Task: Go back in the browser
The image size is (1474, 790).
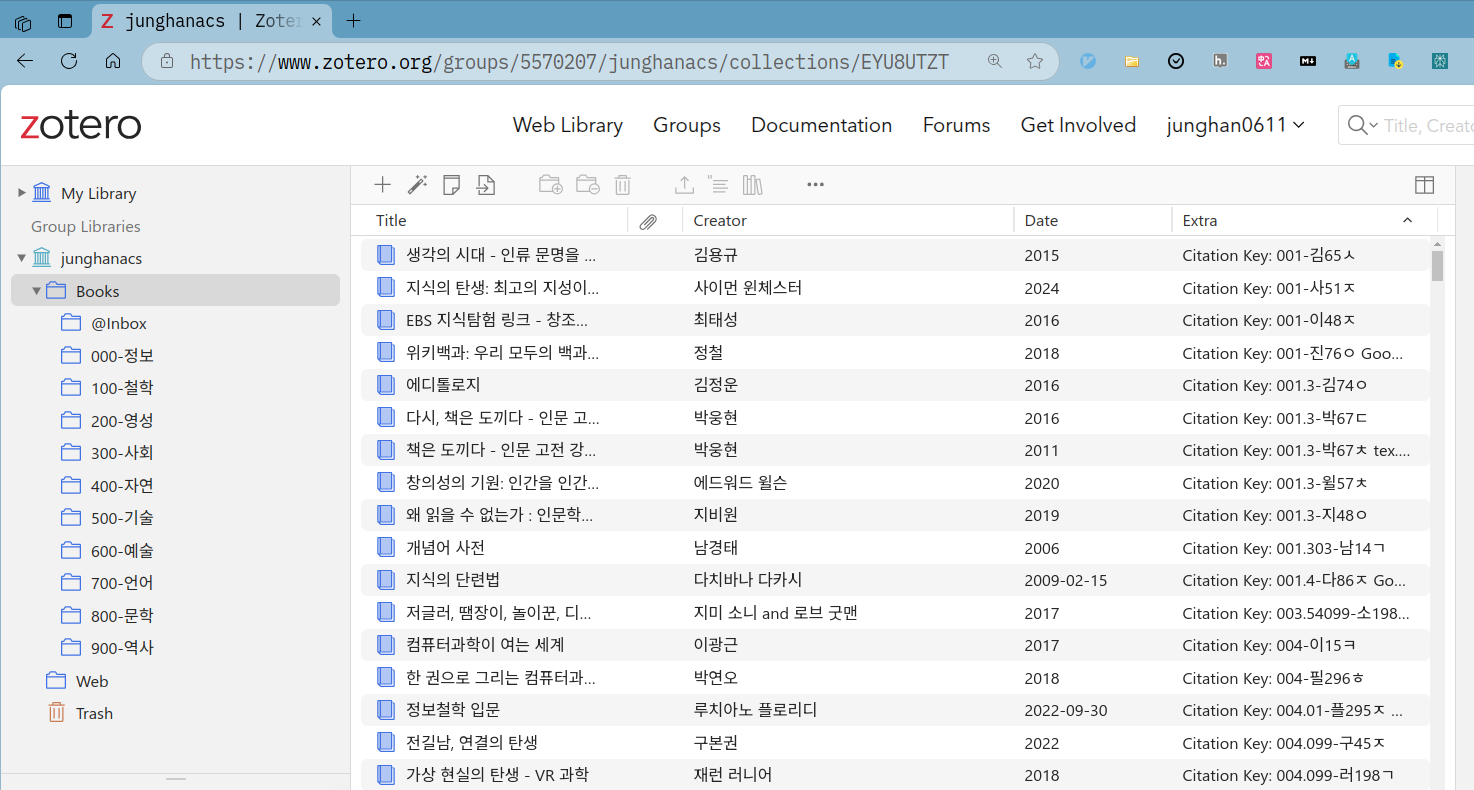Action: click(x=25, y=61)
